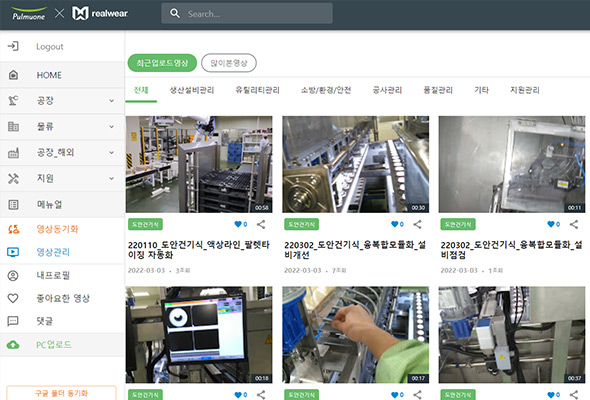Switch to the 기타 tab
Screen dimensions: 590x400
click(x=482, y=90)
